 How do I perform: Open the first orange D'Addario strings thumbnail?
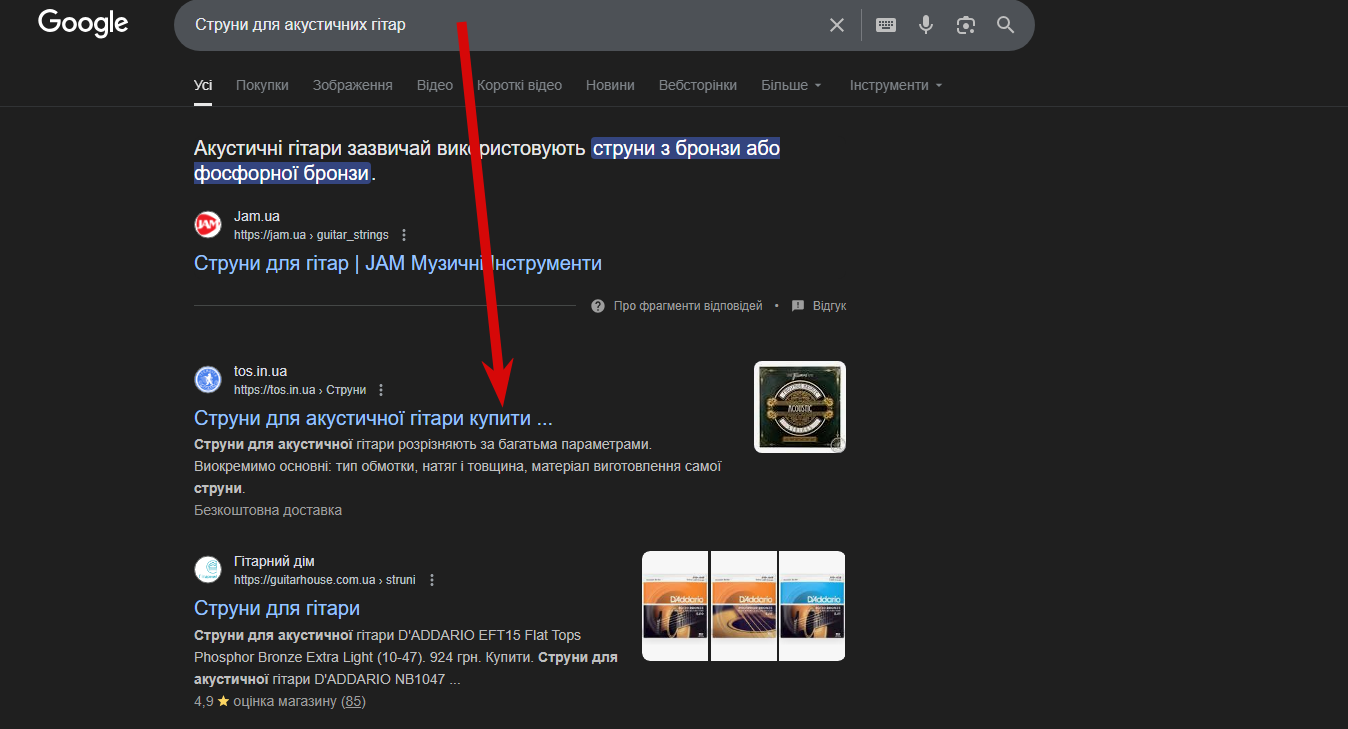coord(675,606)
